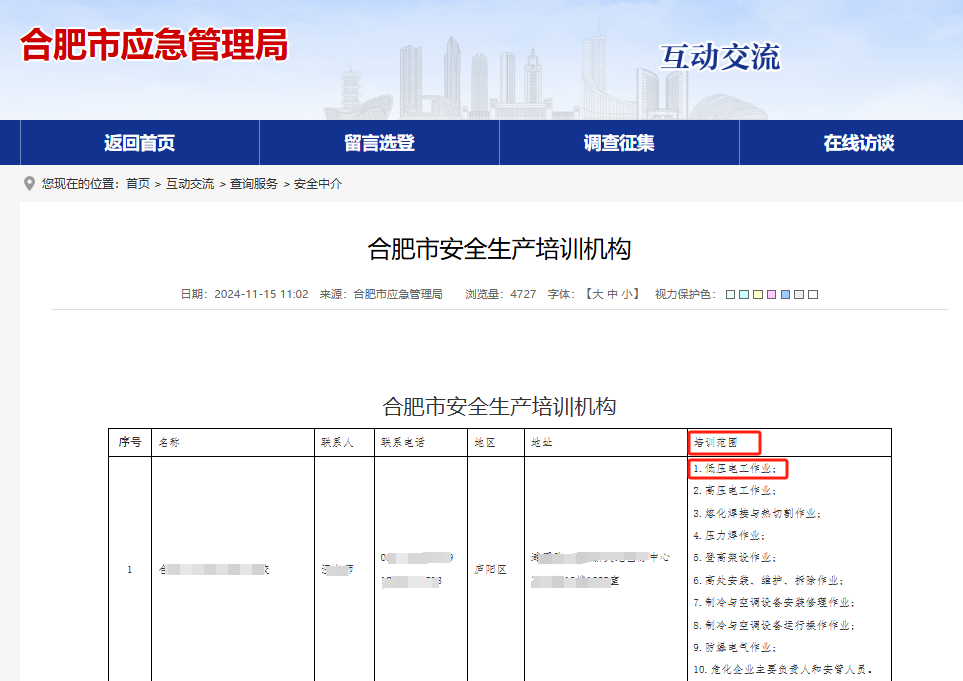The width and height of the screenshot is (963, 681).
Task: Click the 合肥市应急管理局 site logo
Action: coord(154,45)
